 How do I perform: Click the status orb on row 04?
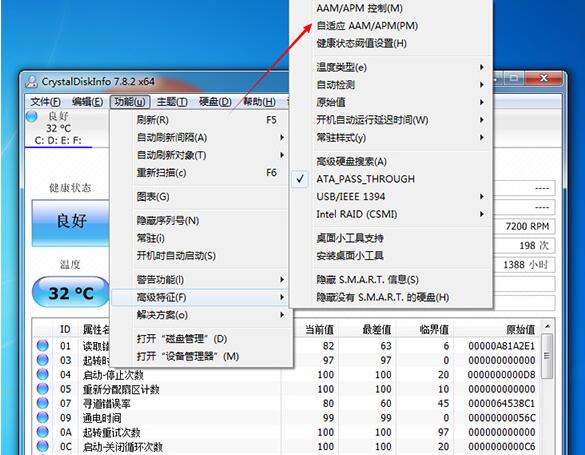coord(43,374)
